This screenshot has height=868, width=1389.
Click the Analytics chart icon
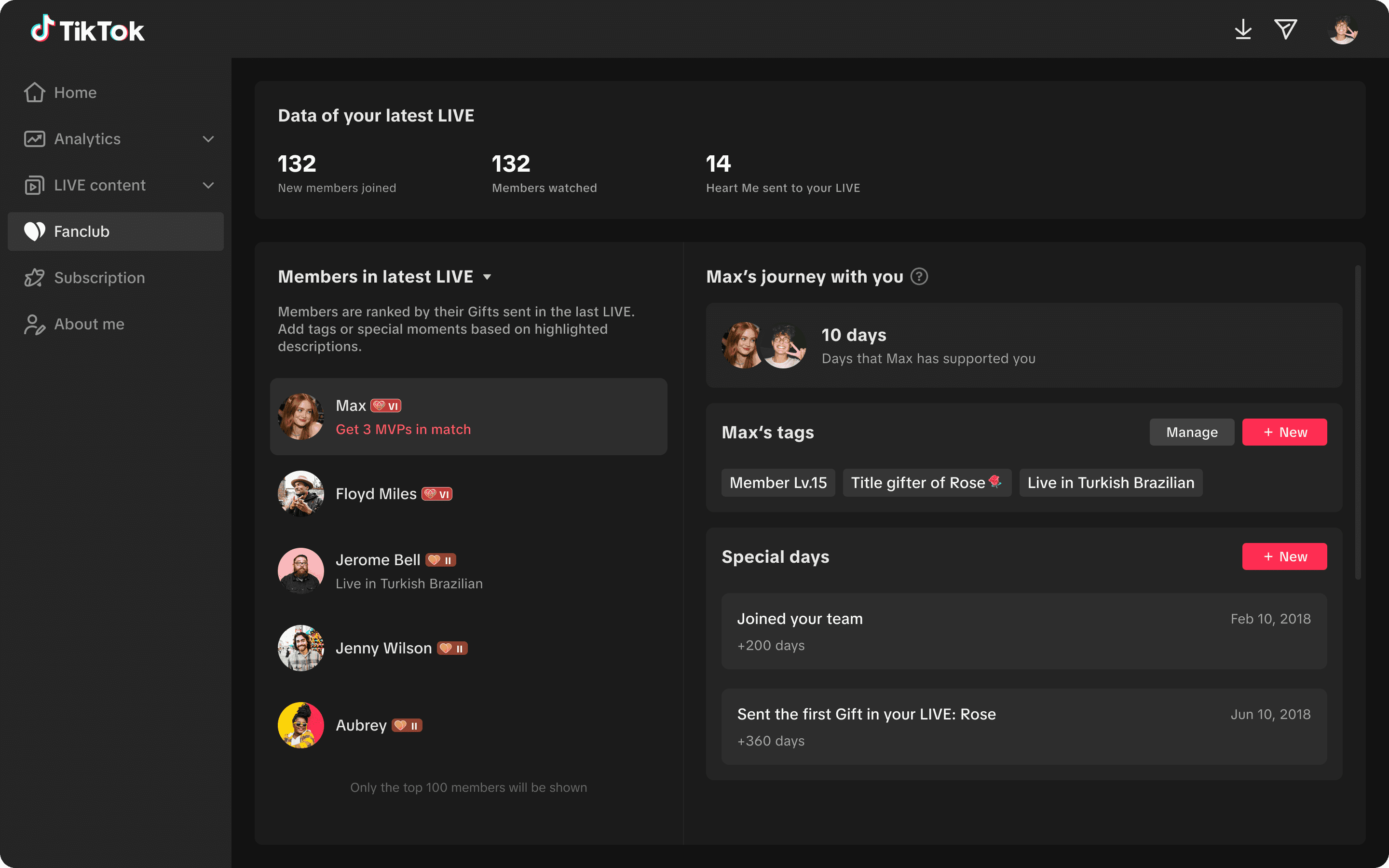[x=34, y=139]
